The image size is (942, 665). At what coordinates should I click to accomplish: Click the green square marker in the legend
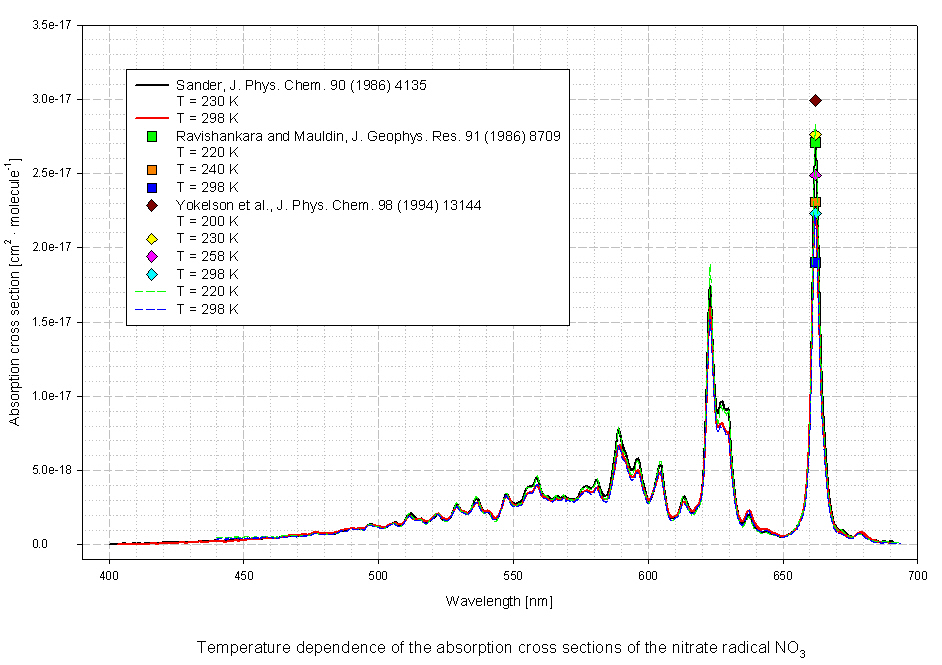tap(152, 135)
